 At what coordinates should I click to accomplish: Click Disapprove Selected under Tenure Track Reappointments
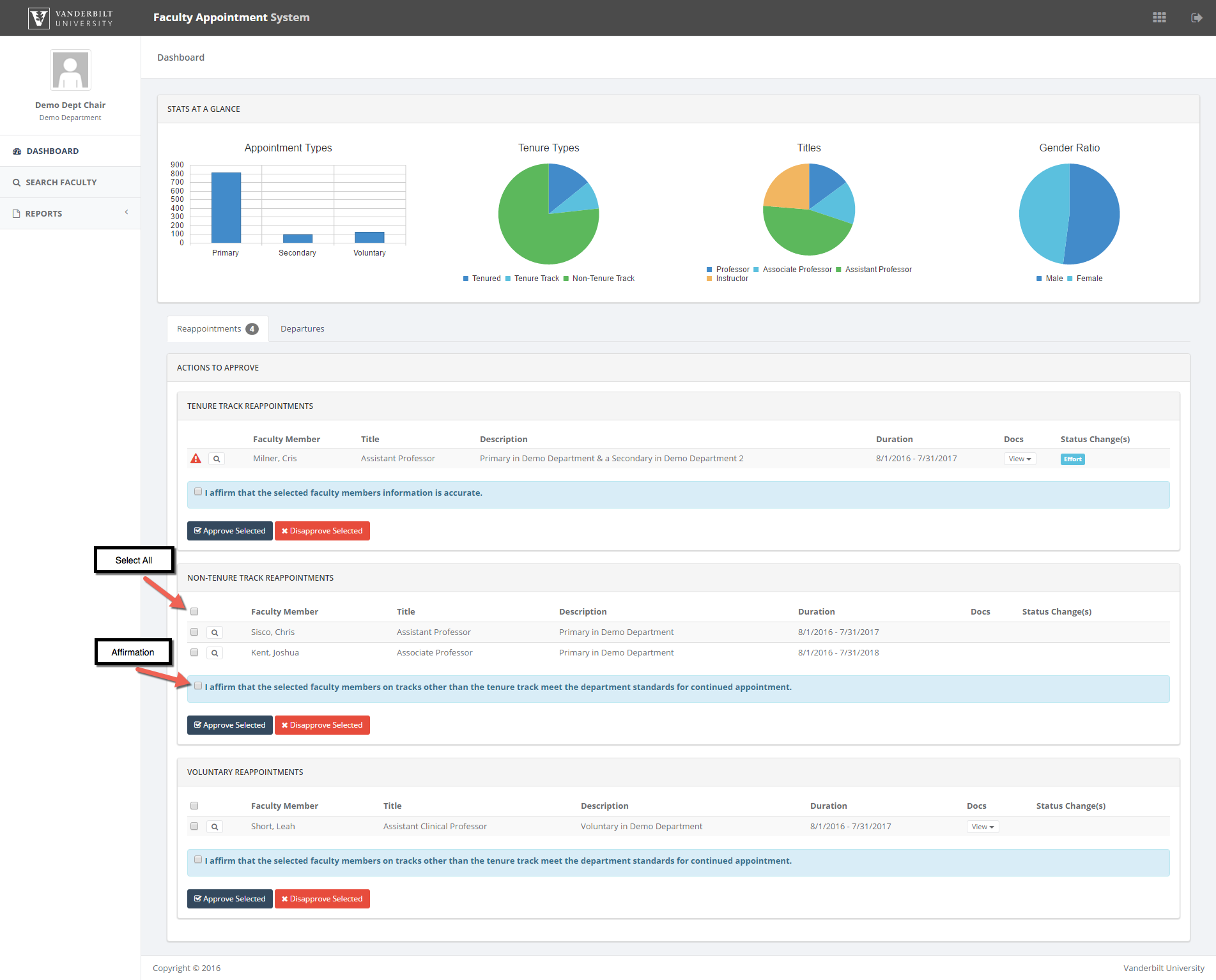322,531
